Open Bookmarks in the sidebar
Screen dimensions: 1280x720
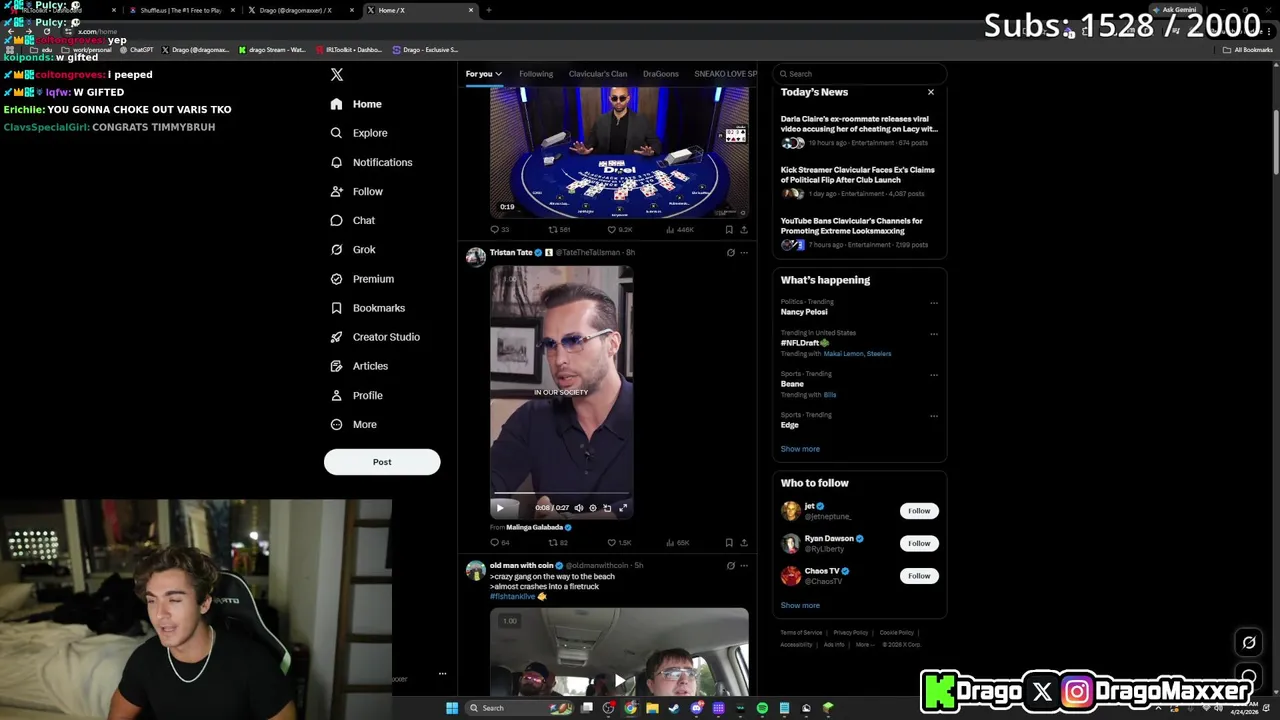click(367, 308)
